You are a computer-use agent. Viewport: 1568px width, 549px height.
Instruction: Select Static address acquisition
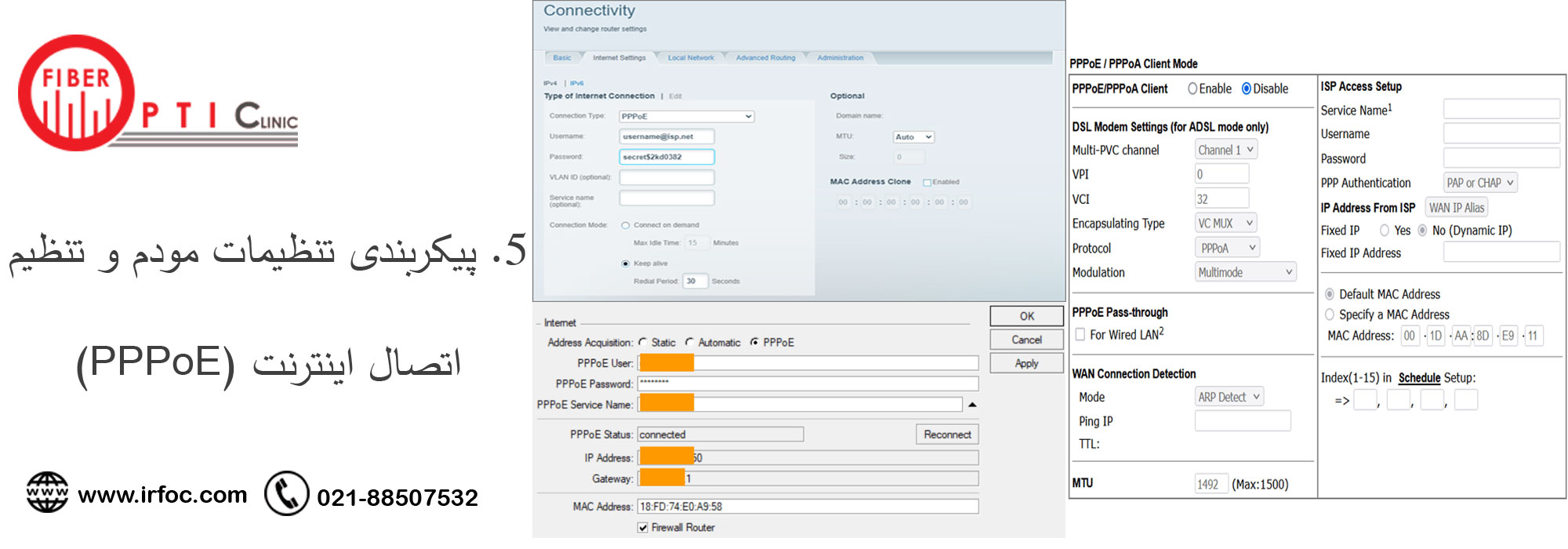pos(644,342)
